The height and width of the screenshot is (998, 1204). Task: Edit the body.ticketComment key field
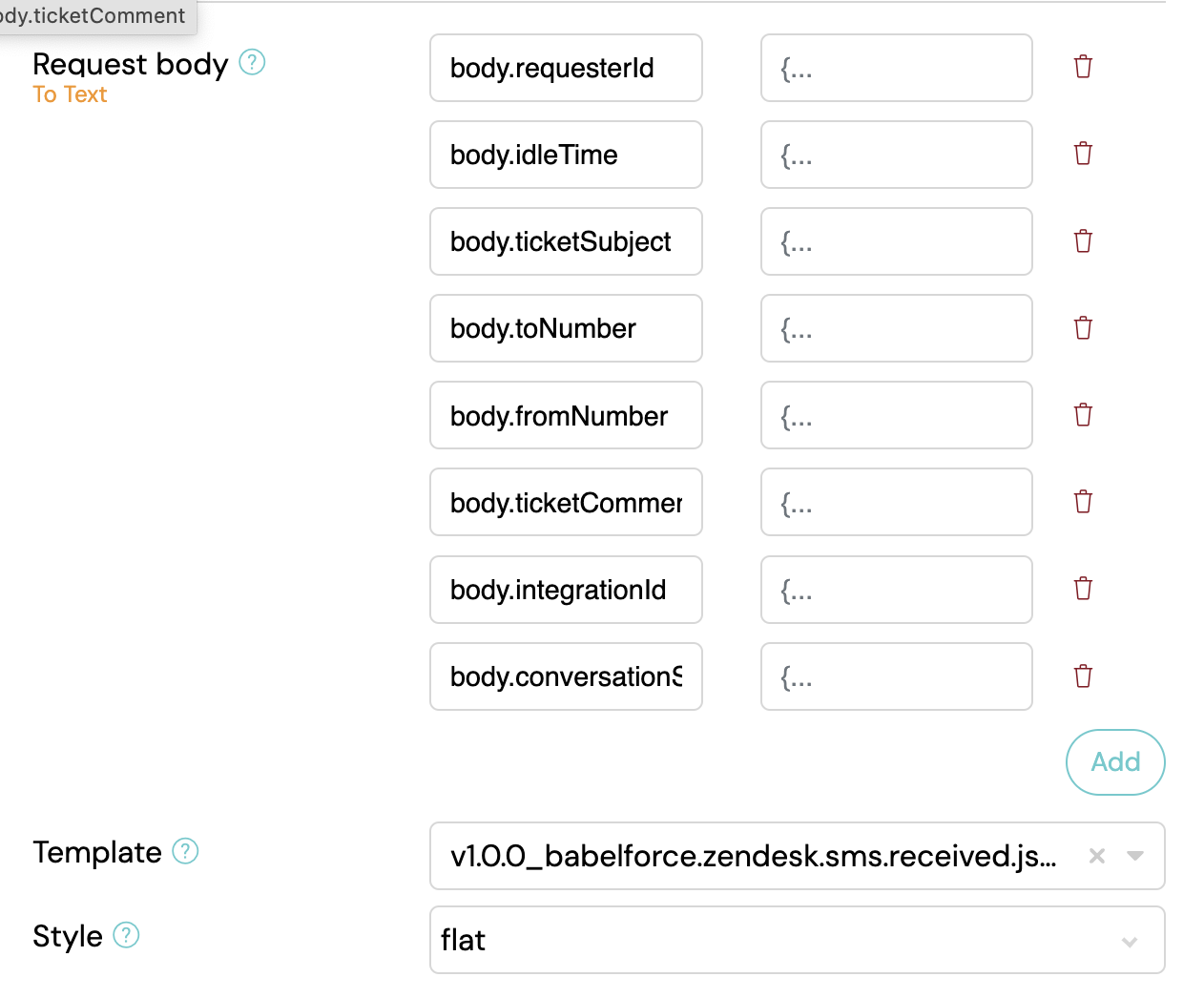pos(566,502)
